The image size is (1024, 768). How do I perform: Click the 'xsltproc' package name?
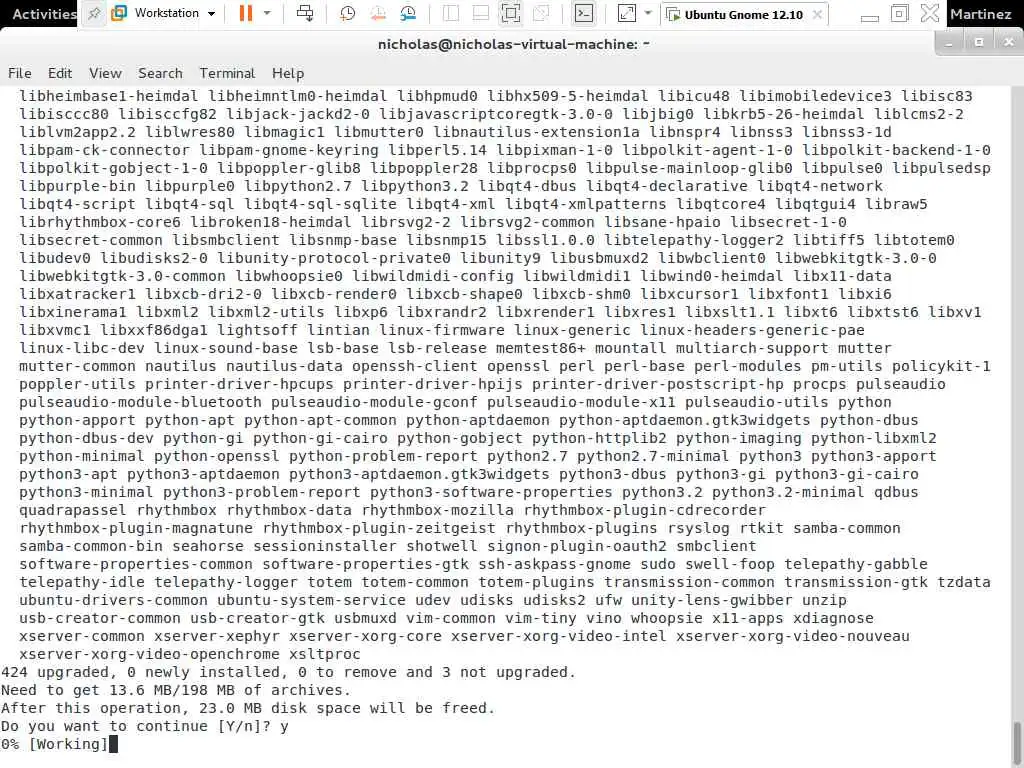pos(325,654)
